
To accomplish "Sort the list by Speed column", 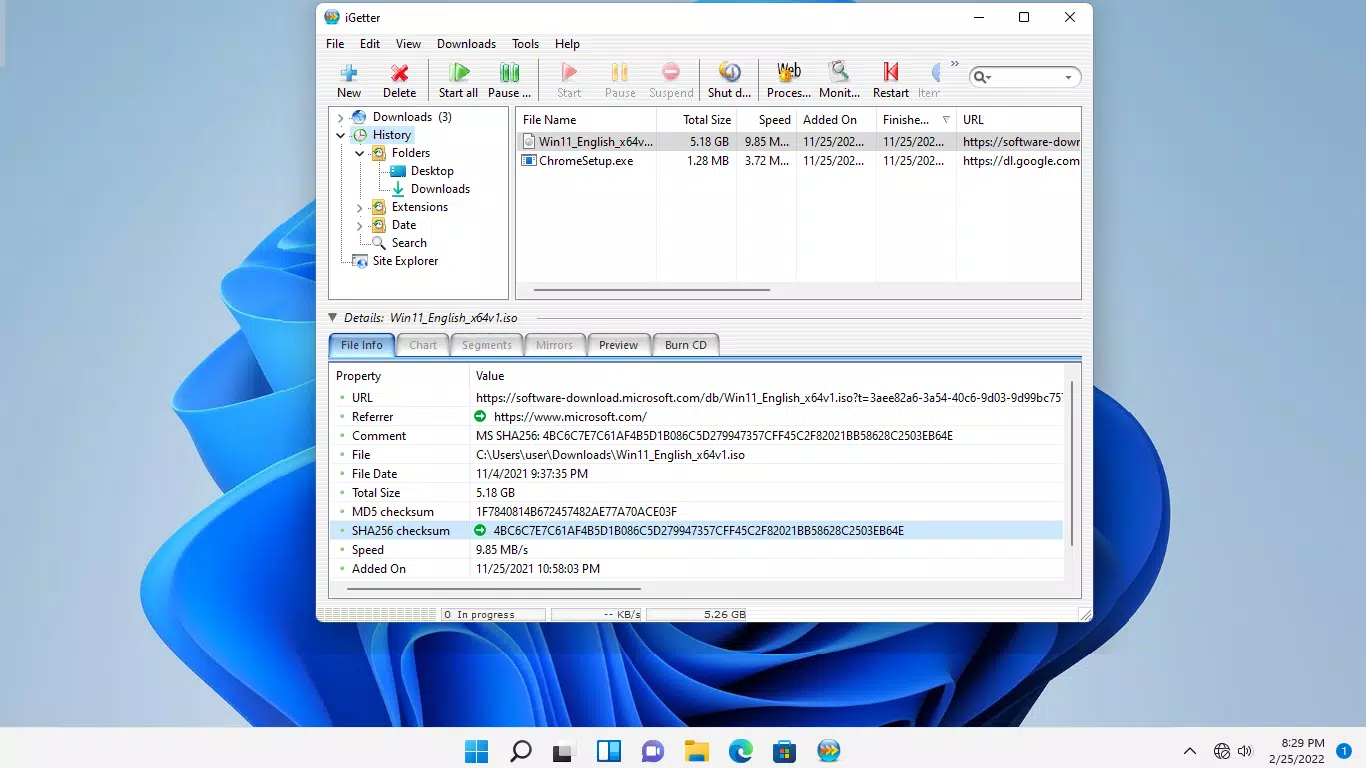I will (x=766, y=120).
